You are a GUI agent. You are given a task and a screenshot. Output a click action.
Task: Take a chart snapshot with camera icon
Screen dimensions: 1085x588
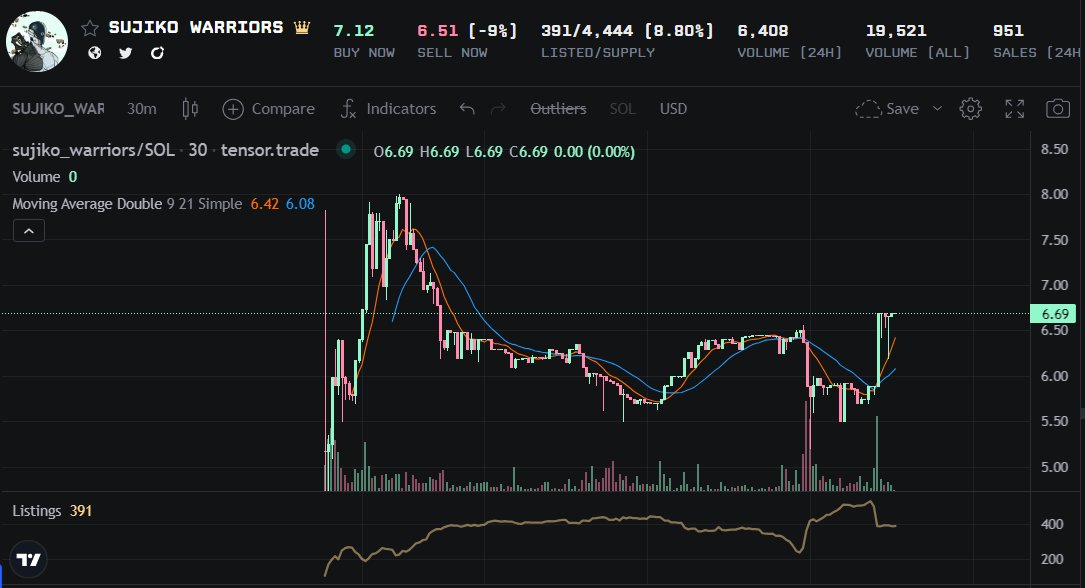pyautogui.click(x=1057, y=109)
